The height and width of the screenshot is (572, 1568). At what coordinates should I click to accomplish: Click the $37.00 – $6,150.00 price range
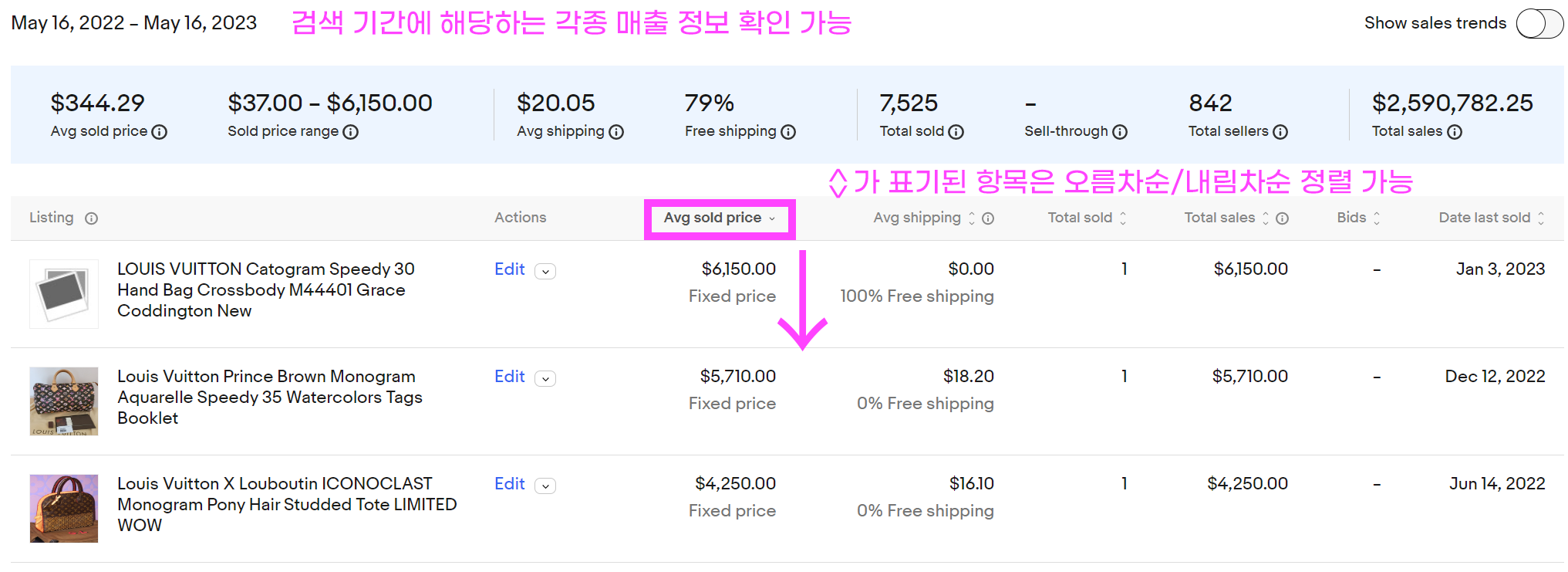tap(330, 103)
